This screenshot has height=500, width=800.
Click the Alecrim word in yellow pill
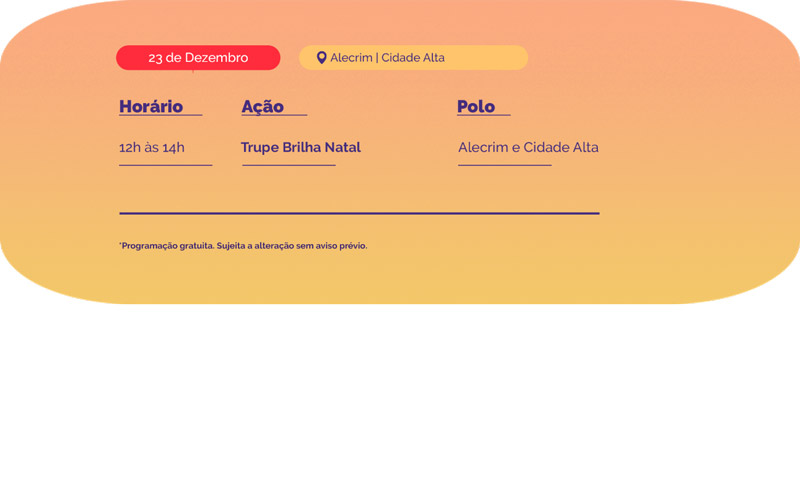click(x=351, y=58)
